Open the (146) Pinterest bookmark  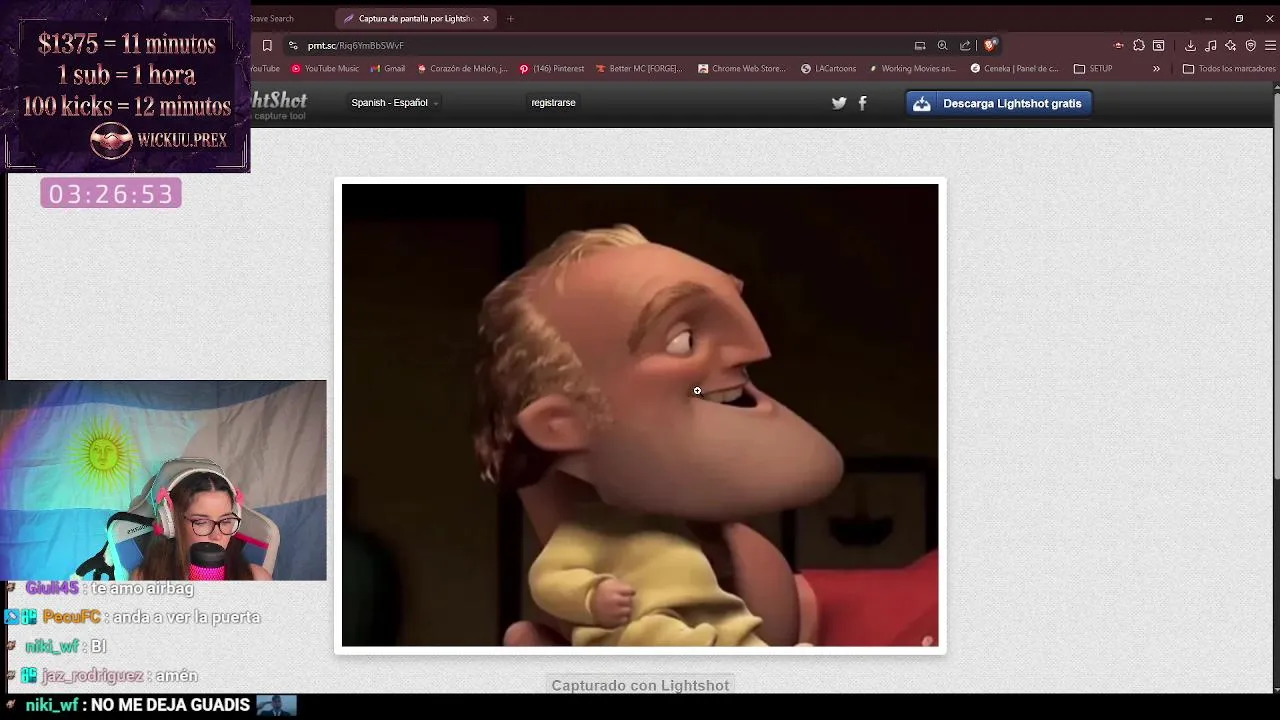(551, 69)
